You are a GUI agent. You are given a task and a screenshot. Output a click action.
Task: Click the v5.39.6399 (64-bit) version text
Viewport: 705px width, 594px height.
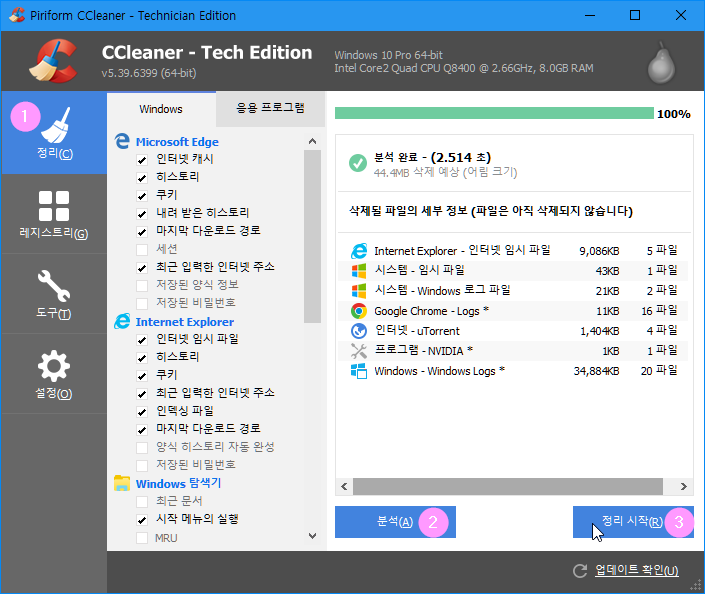pos(149,73)
